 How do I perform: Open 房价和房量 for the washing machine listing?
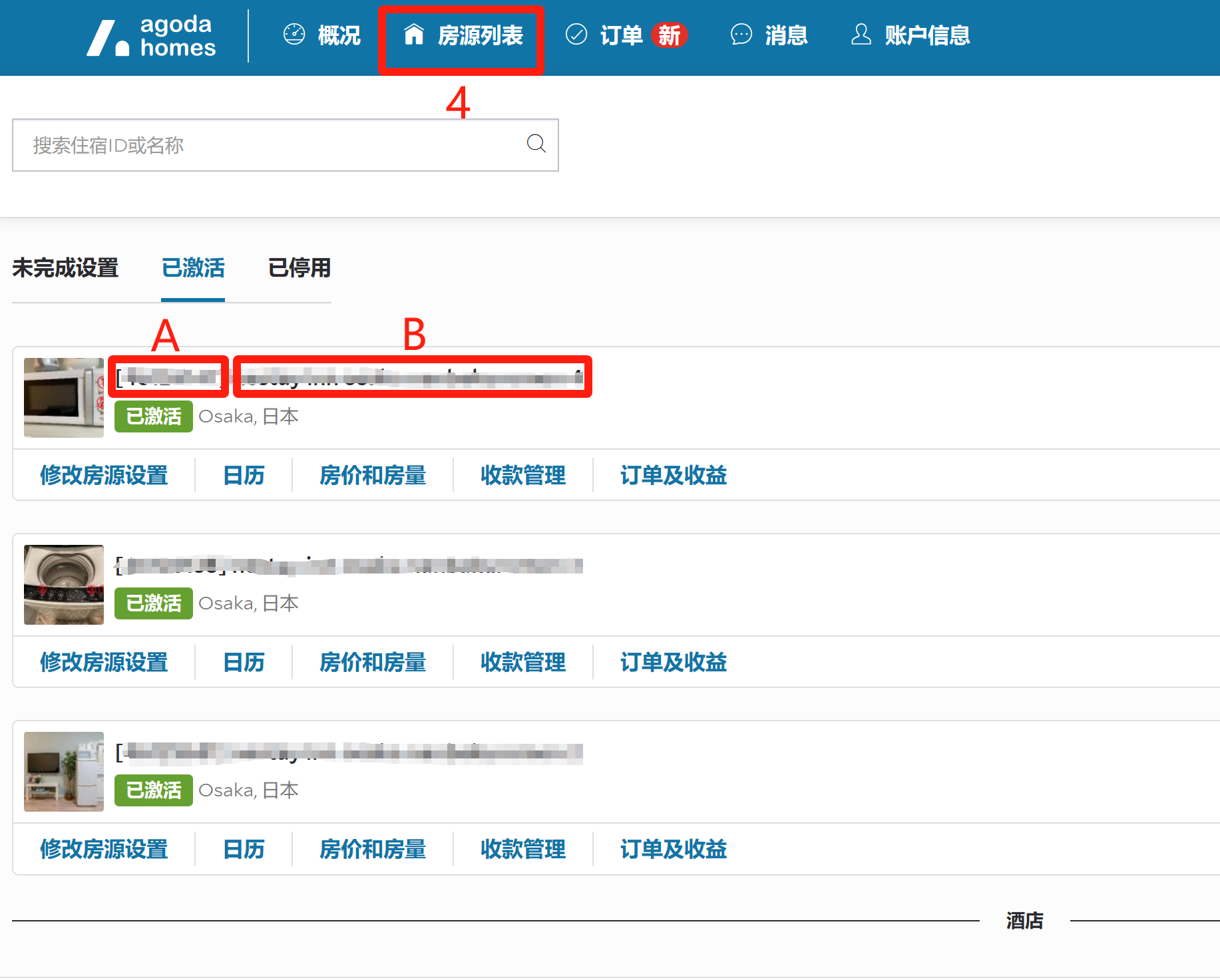[373, 662]
